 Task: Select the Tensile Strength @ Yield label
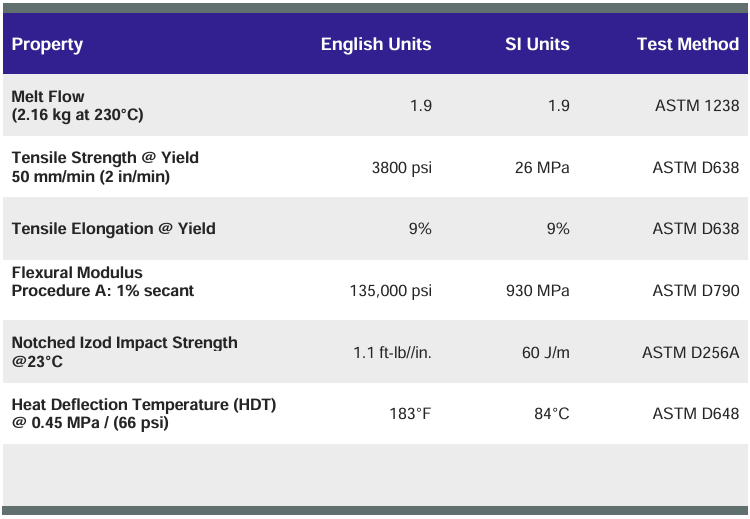click(105, 158)
